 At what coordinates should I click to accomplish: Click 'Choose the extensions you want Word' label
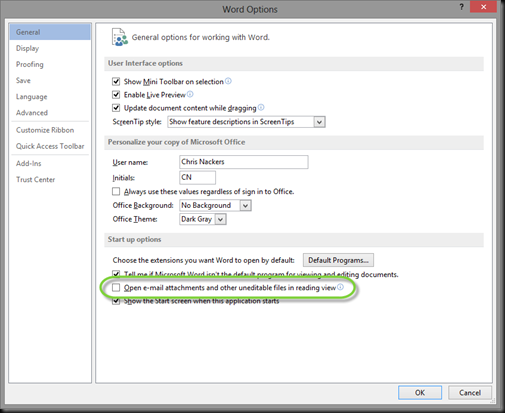(x=203, y=260)
